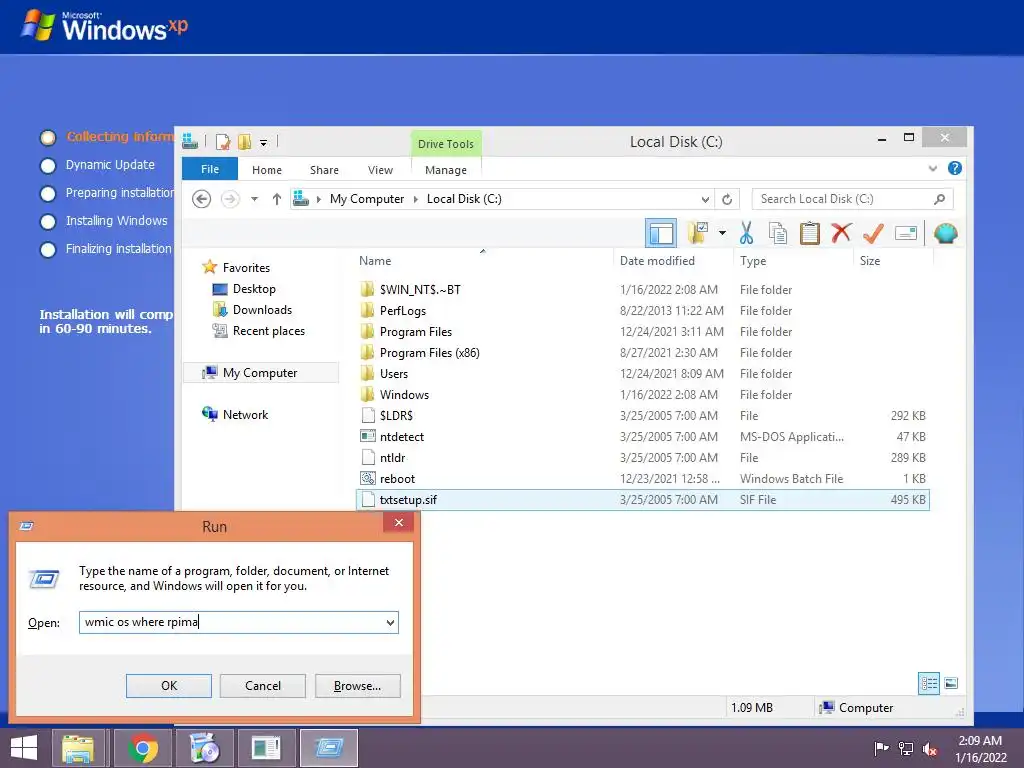Screen dimensions: 1024x768
Task: Open the Customize Quick Access Toolbar dropdown
Action: click(x=263, y=142)
